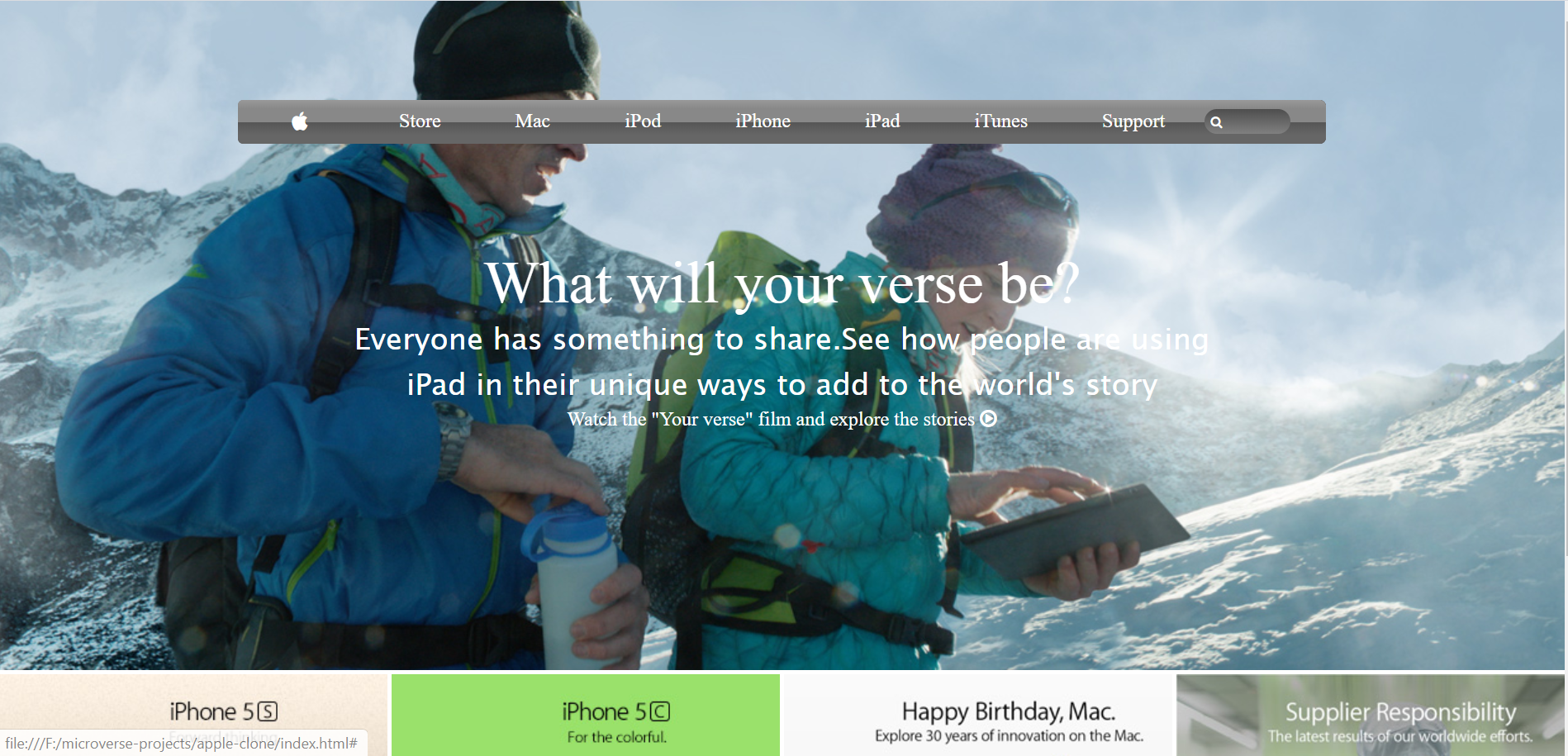
Task: Open the green iPhone 5C tile
Action: click(586, 715)
